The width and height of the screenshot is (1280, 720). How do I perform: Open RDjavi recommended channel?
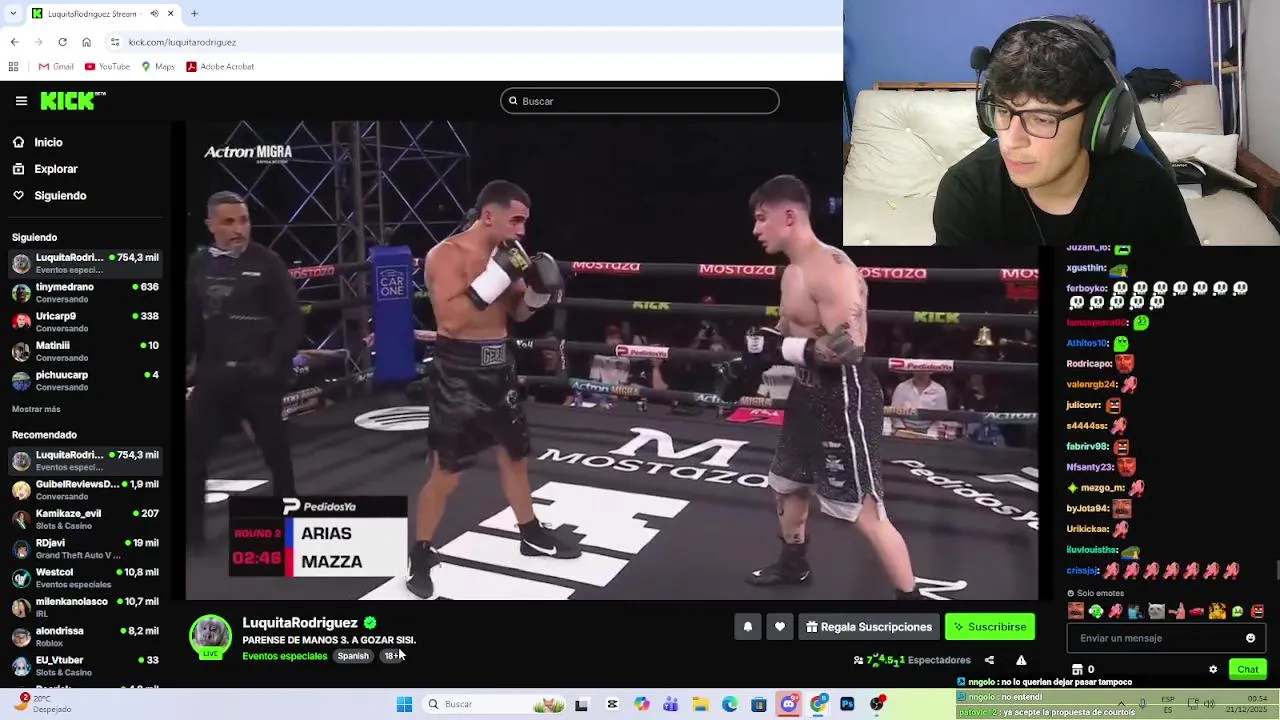[x=86, y=549]
